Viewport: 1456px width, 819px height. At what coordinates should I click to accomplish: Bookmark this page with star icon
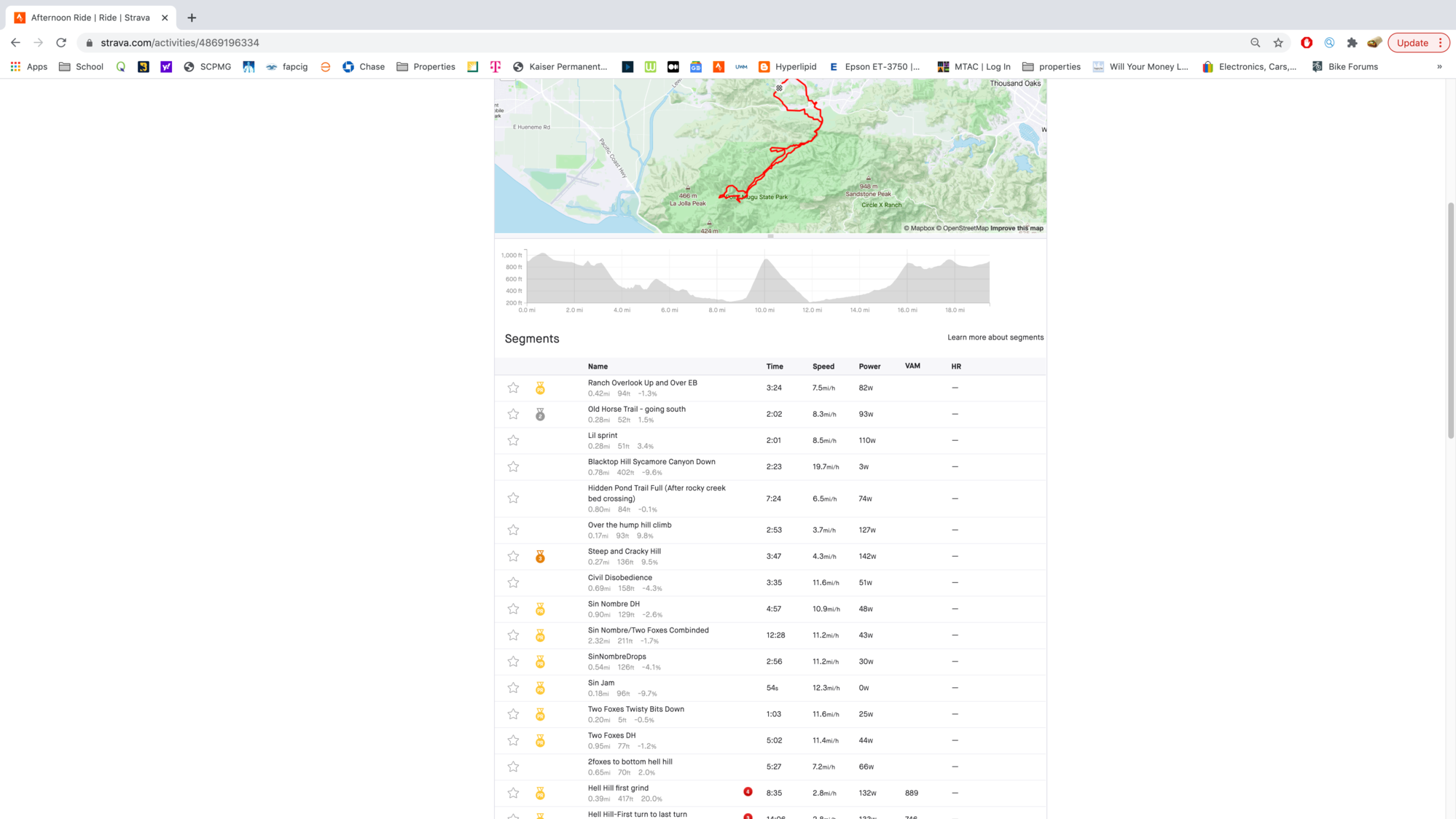pos(1278,42)
